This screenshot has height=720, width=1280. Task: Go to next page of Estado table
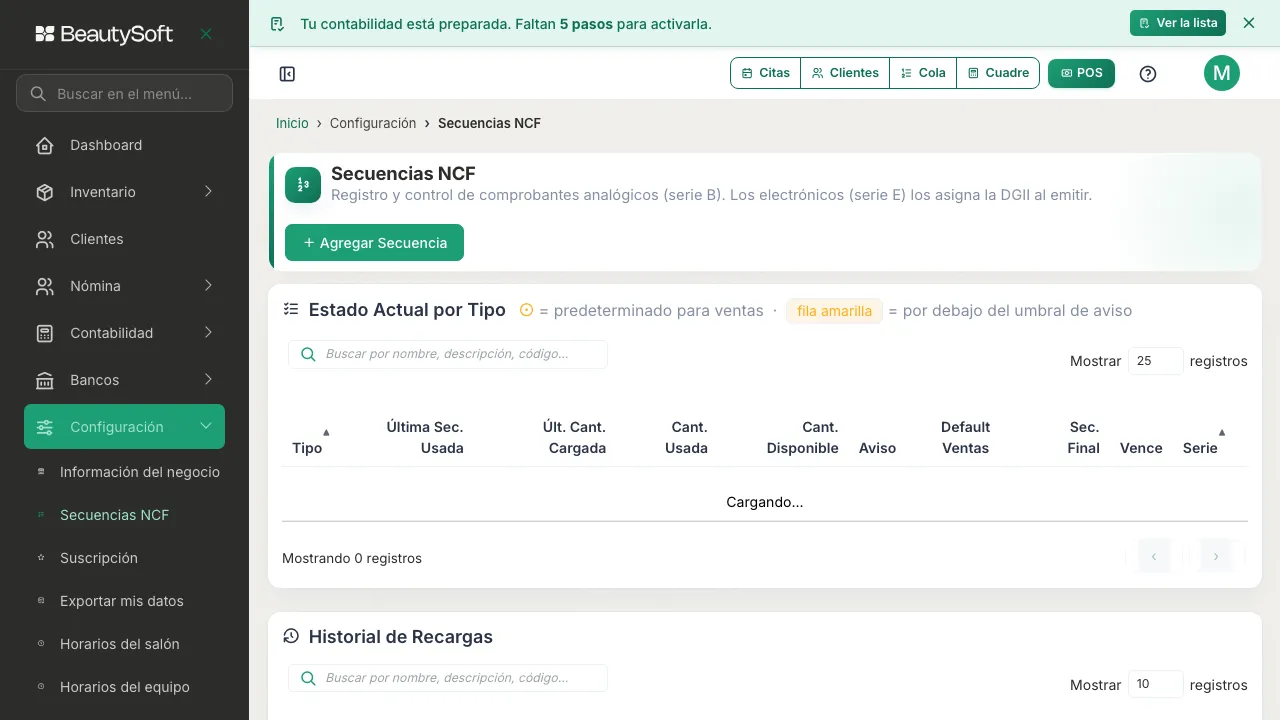click(x=1216, y=556)
